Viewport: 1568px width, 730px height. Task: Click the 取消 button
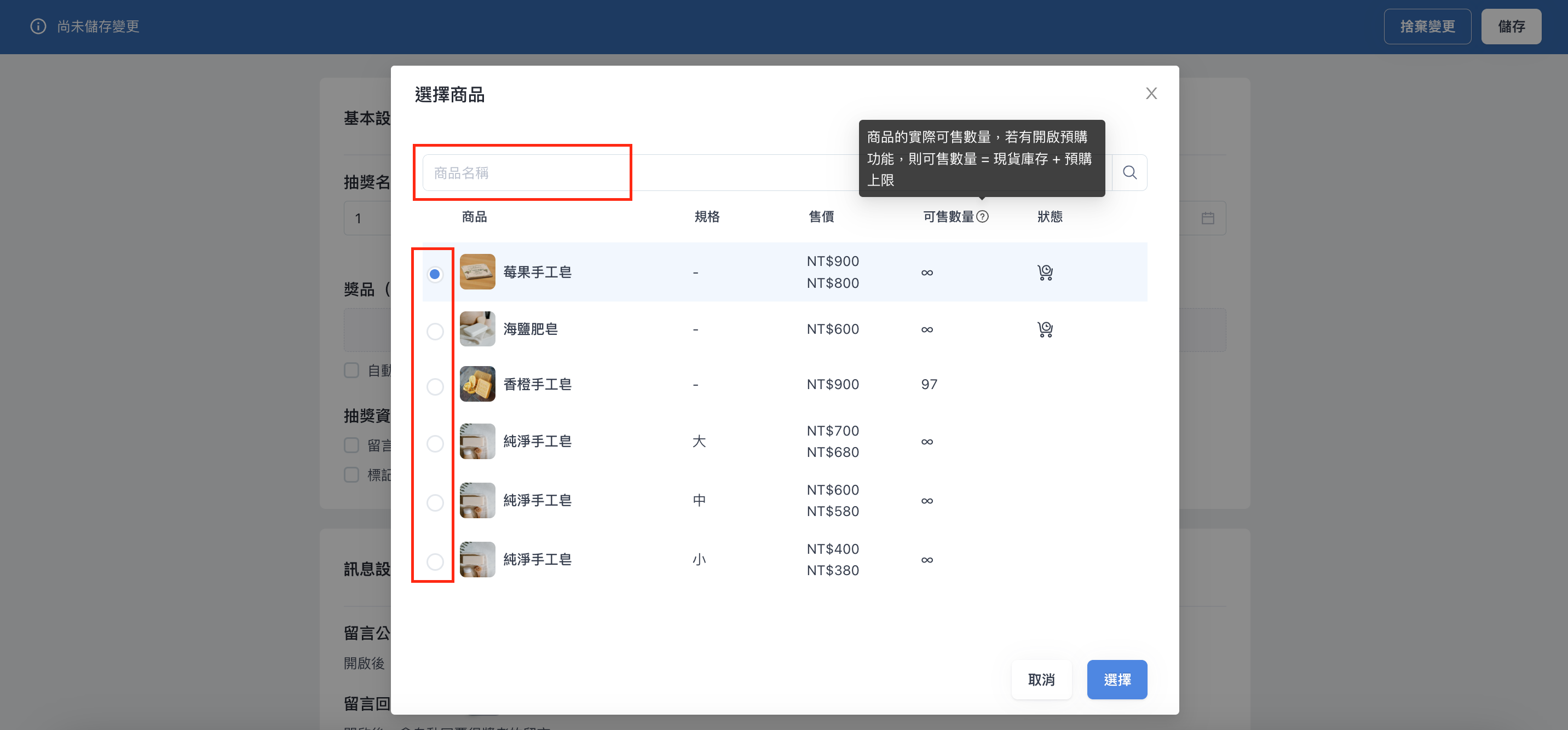pyautogui.click(x=1041, y=680)
